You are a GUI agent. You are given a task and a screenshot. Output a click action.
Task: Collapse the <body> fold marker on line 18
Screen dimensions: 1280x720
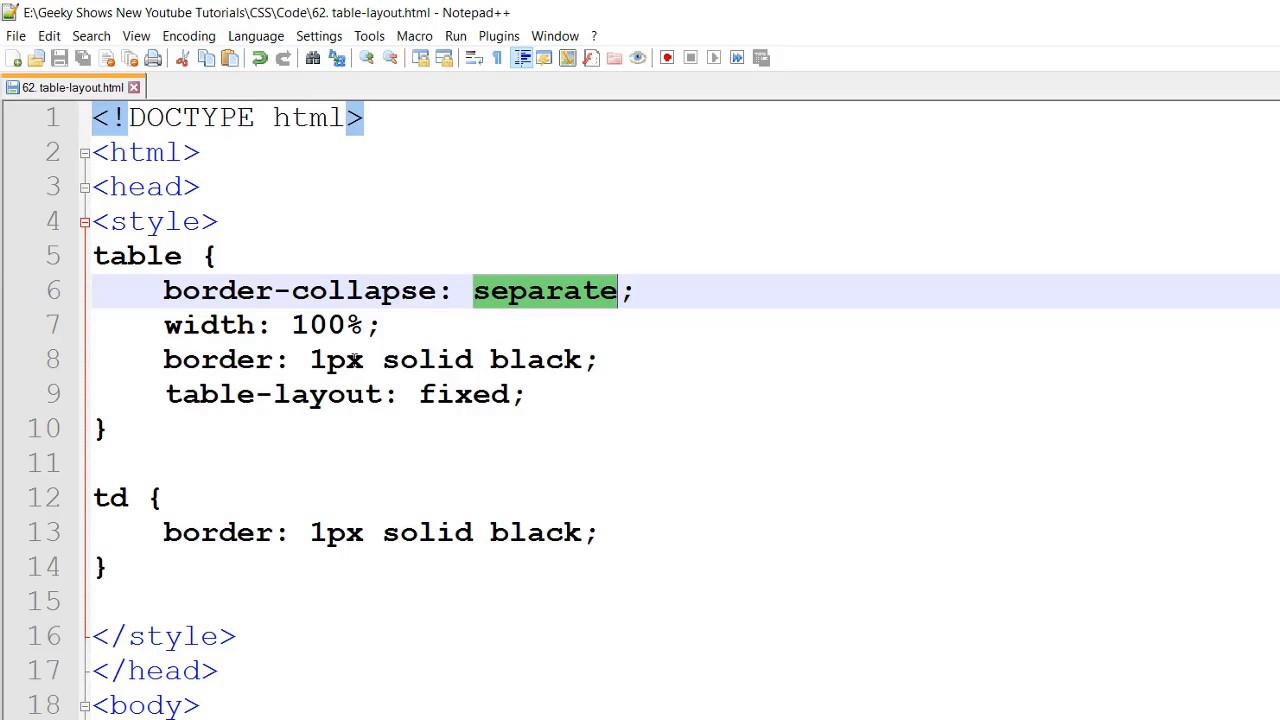(x=85, y=706)
